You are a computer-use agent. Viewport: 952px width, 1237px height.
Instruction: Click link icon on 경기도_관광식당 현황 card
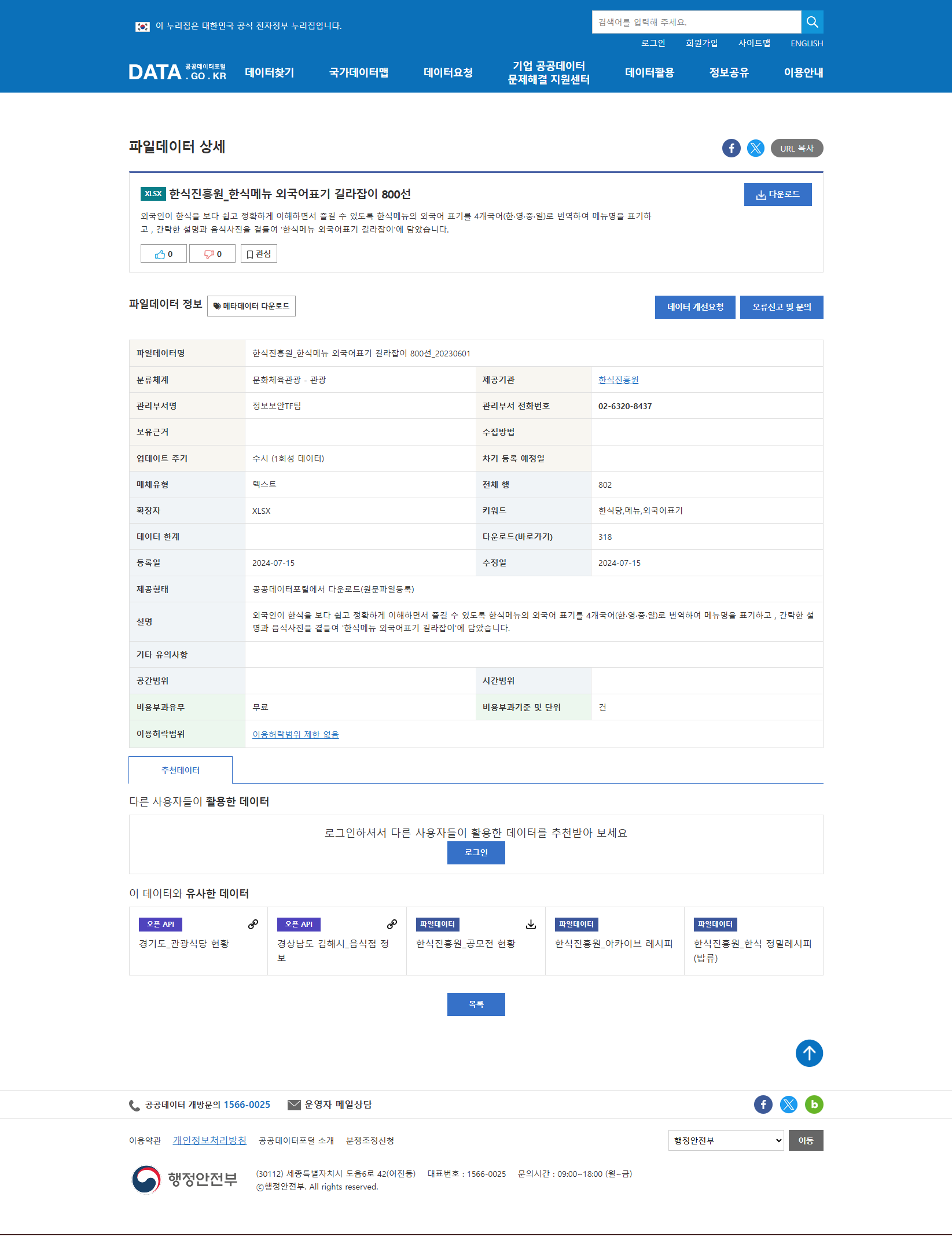click(253, 925)
